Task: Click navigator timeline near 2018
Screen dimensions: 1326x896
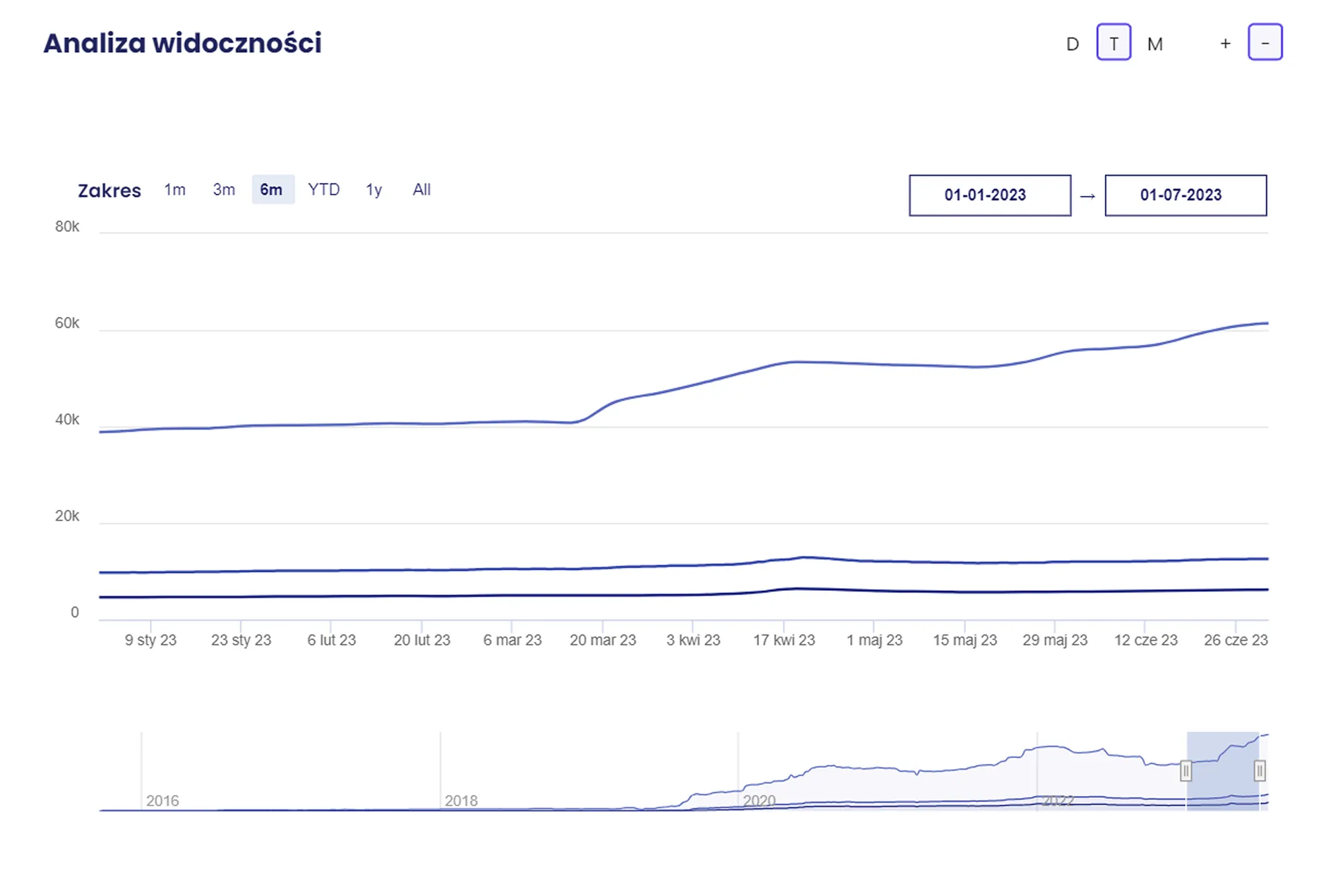Action: coord(460,801)
